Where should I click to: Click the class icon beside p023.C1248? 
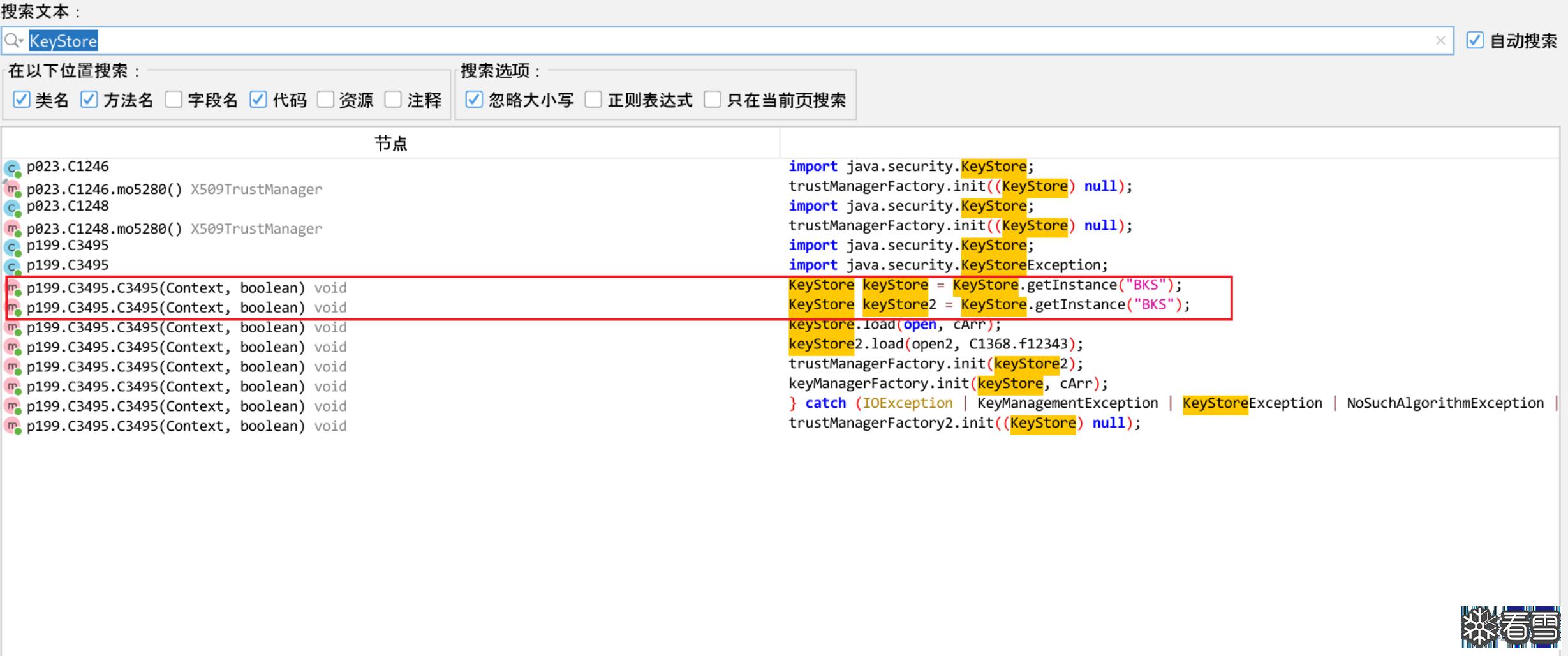pyautogui.click(x=12, y=209)
